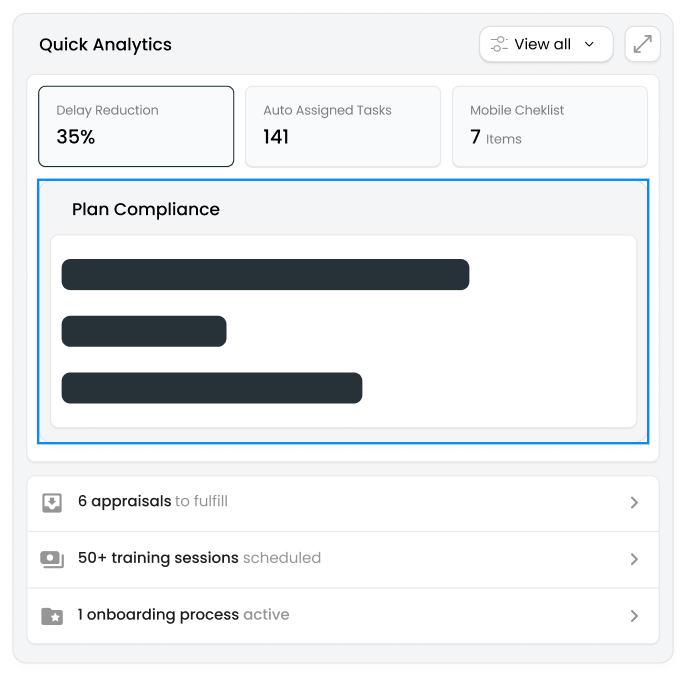
Task: Click the starred folder icon for onboarding
Action: (x=52, y=616)
